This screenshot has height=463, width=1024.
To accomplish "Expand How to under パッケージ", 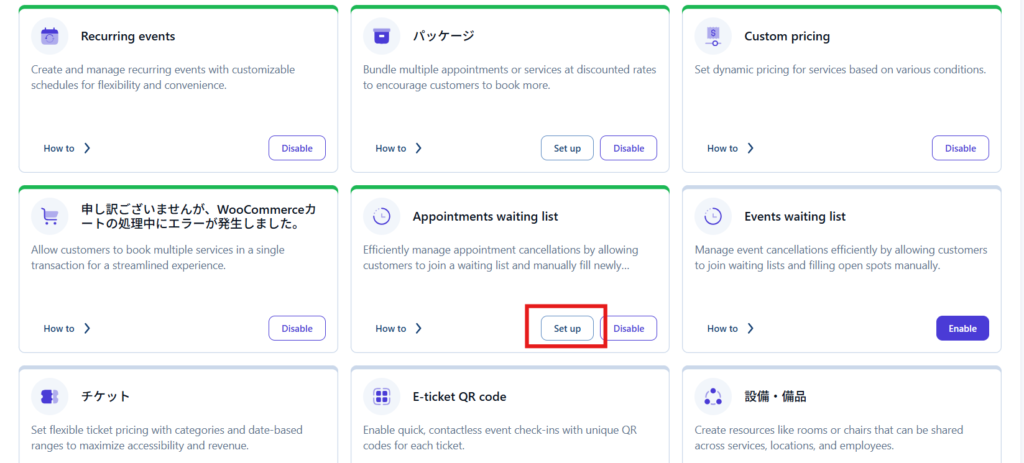I will click(x=399, y=148).
